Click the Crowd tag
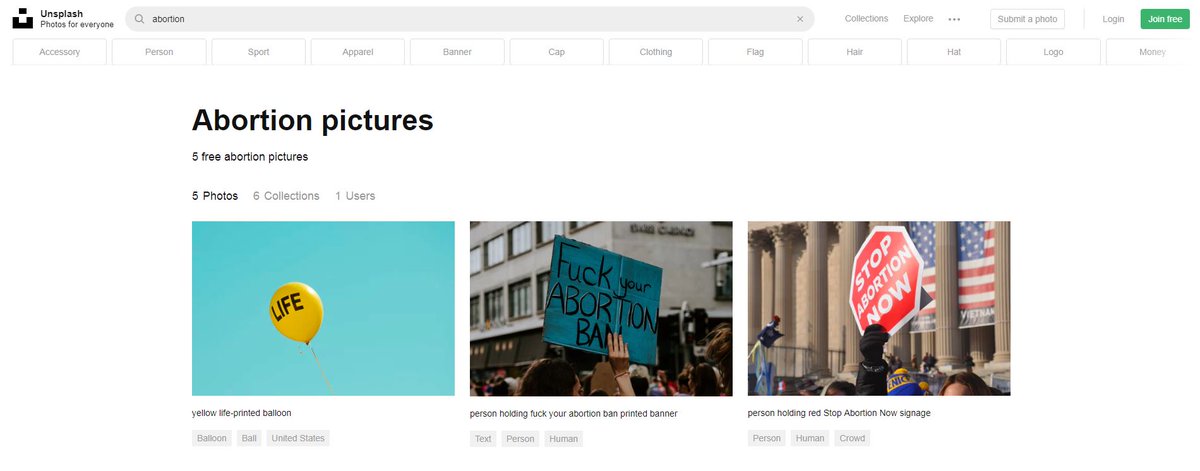Image resolution: width=1200 pixels, height=471 pixels. 853,438
